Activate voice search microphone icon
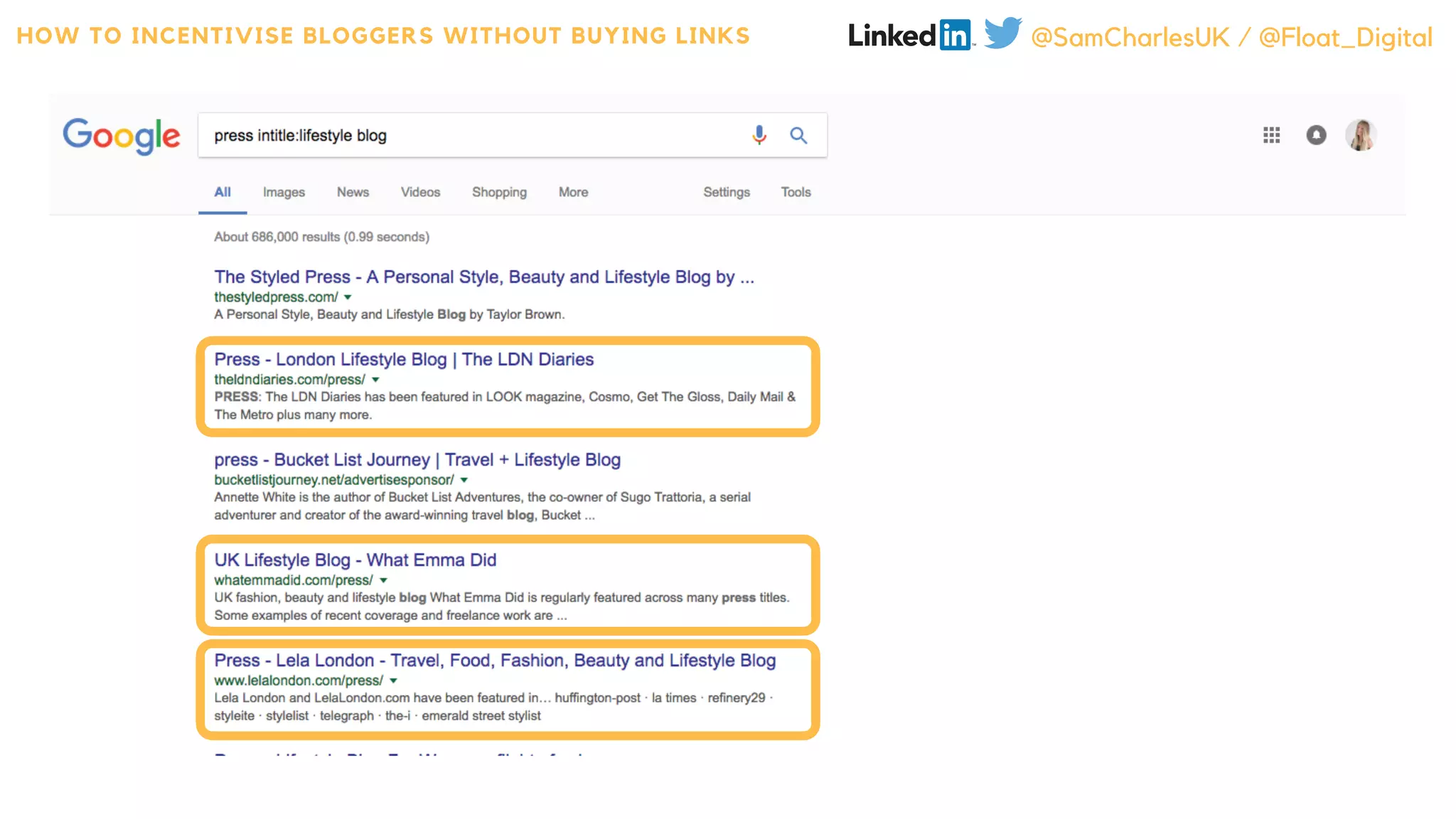The width and height of the screenshot is (1456, 819). (759, 135)
